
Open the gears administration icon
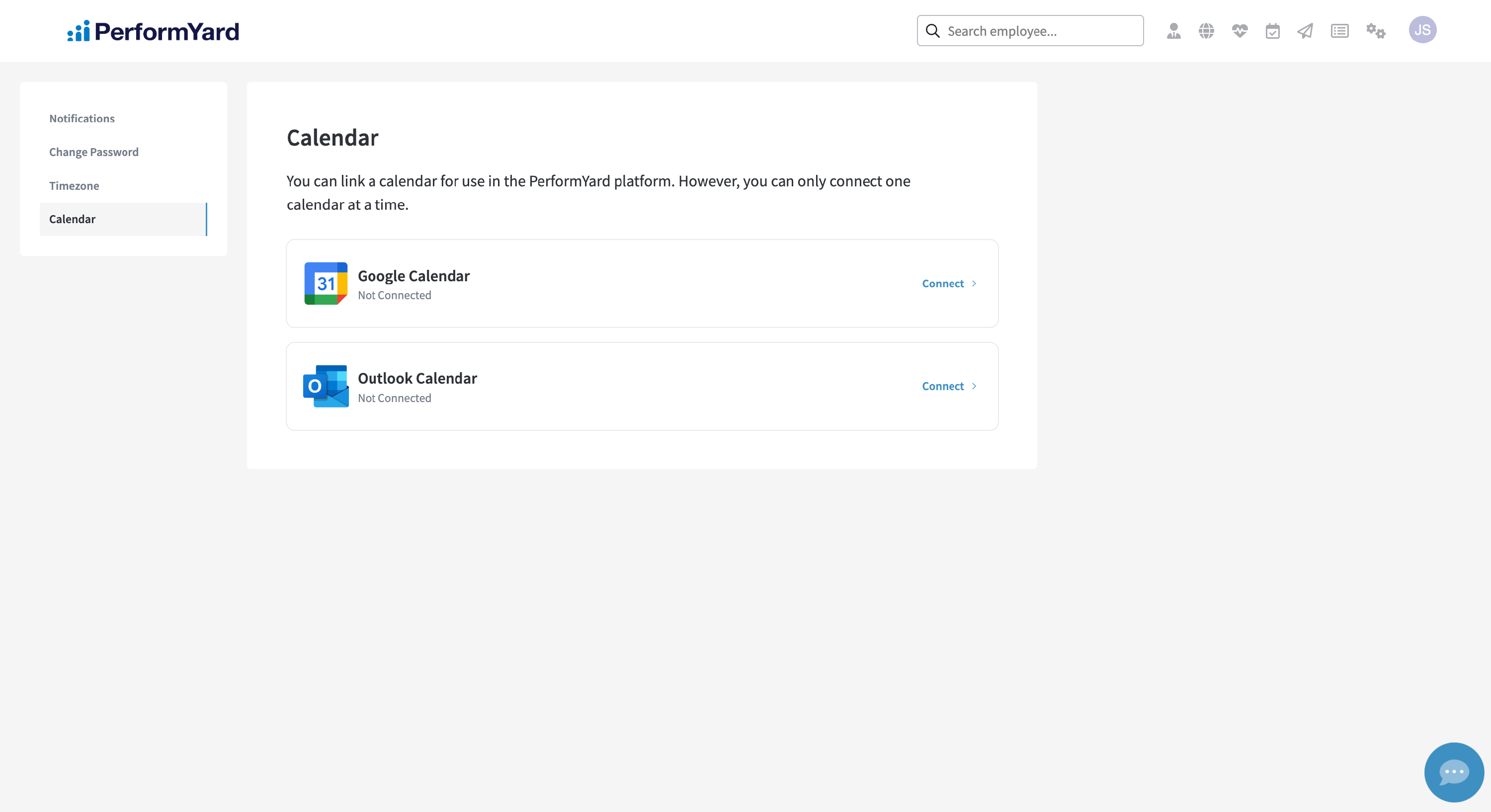click(1376, 31)
